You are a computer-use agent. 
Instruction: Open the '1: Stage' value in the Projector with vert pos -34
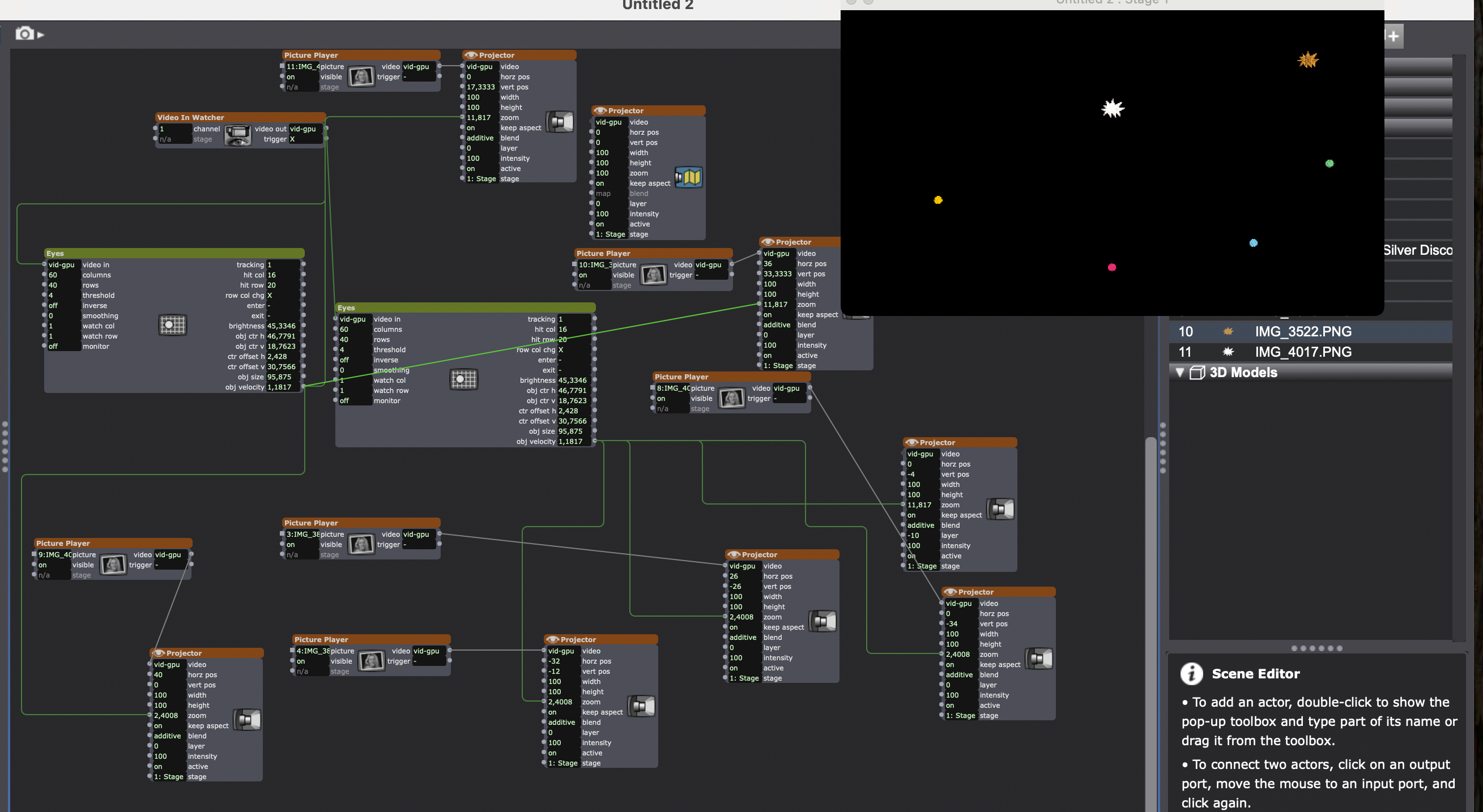click(961, 716)
